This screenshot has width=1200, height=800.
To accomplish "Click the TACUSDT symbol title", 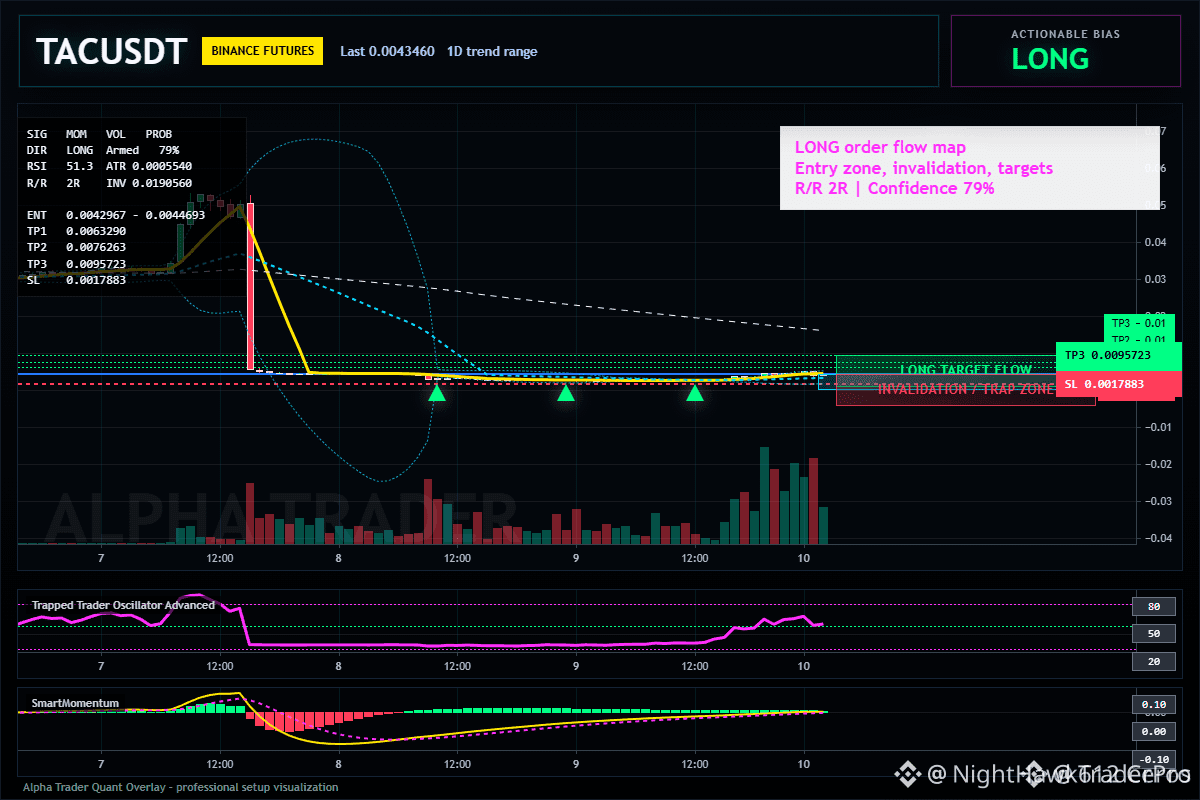I will coord(111,52).
